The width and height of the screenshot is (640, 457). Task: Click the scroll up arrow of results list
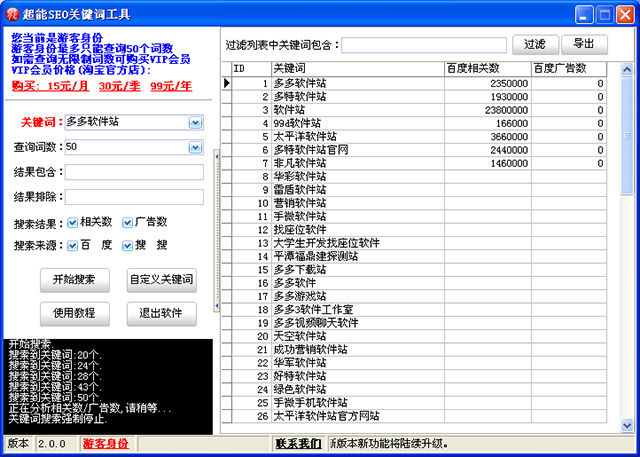pos(627,70)
